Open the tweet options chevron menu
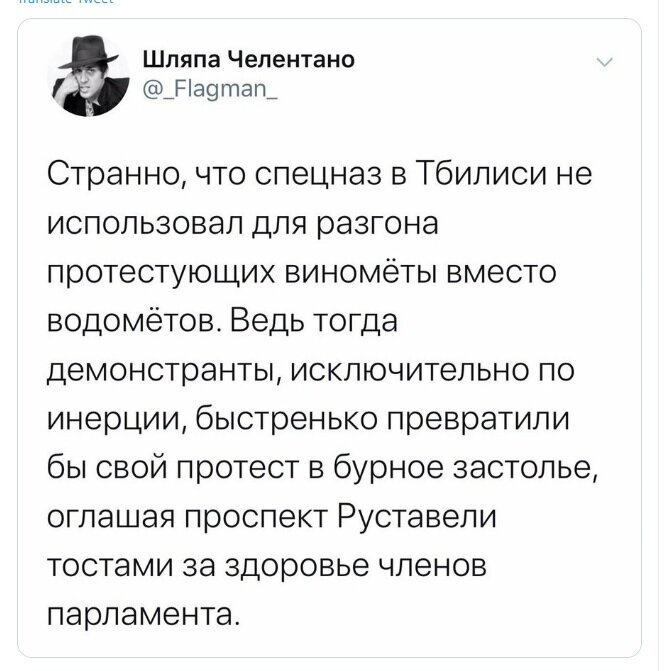Screen dimensions: 665x671 coord(605,62)
